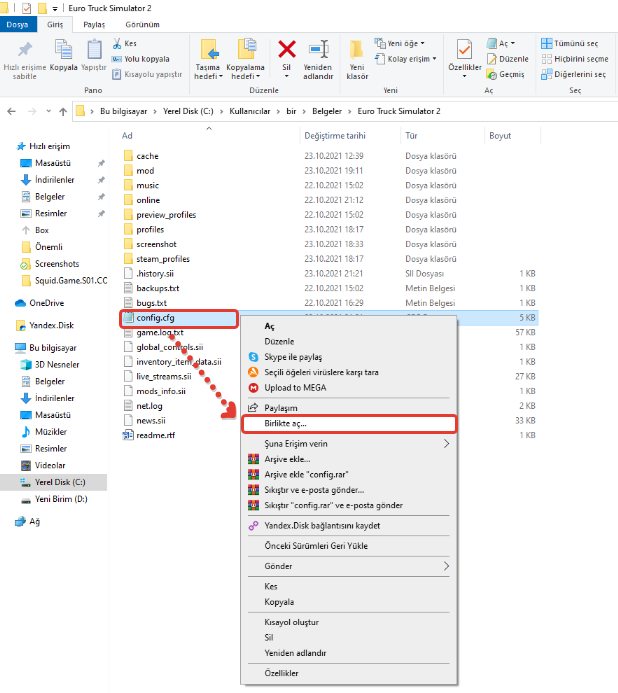Viewport: 618px width, 693px height.
Task: Click Kısayolu yapıştır in the ribbon
Action: click(x=147, y=74)
